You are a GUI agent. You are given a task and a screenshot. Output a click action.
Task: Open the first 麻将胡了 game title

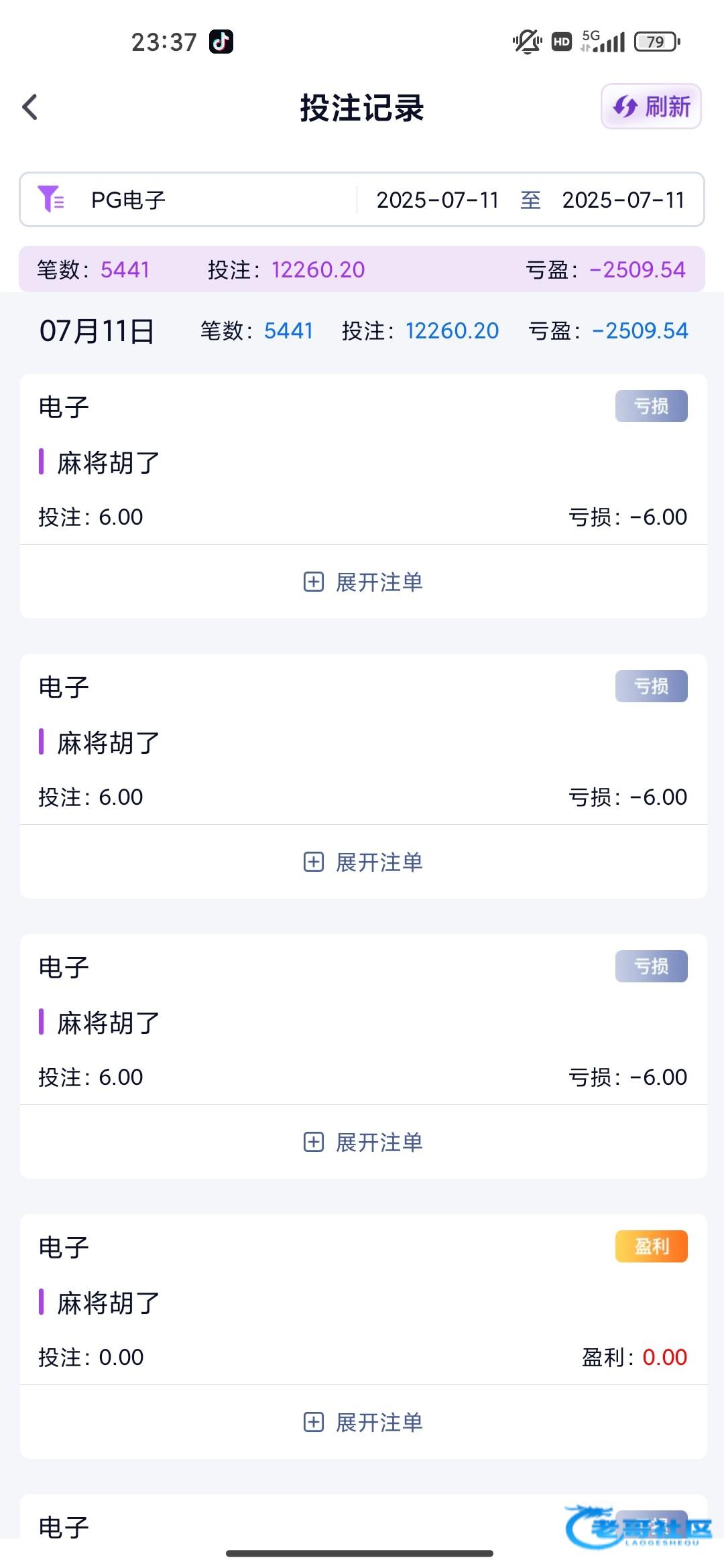(109, 462)
